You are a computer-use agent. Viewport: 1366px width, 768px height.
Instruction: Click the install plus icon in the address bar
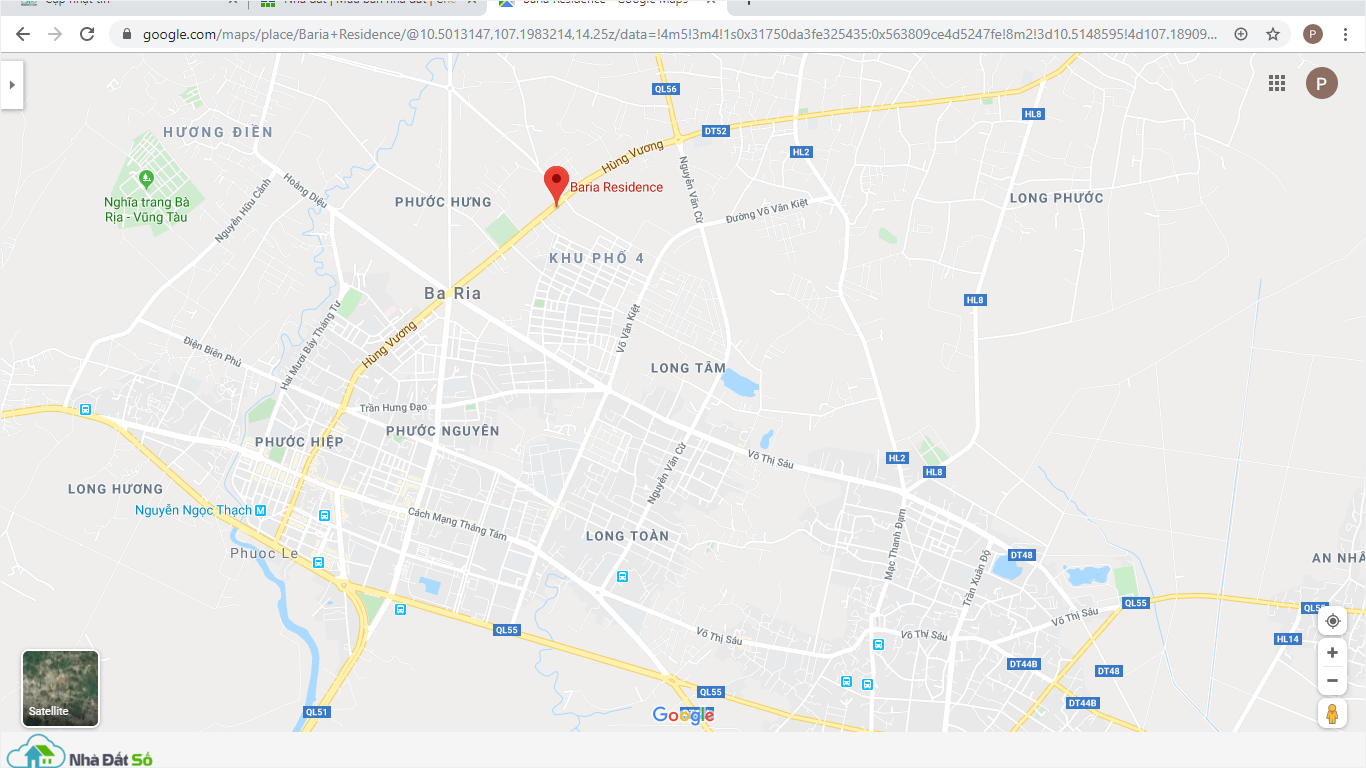click(1241, 34)
